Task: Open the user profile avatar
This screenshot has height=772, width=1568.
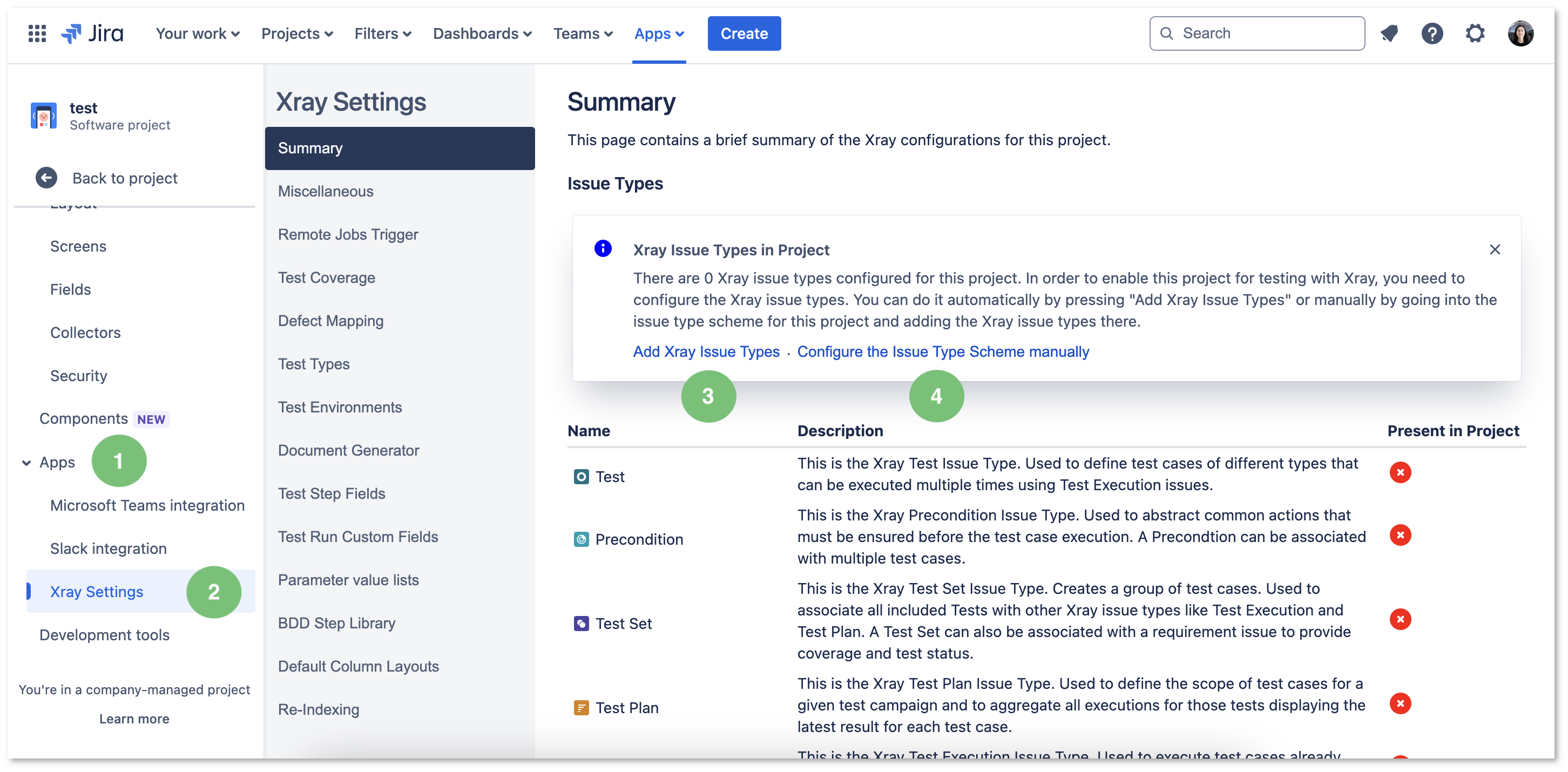Action: point(1520,33)
